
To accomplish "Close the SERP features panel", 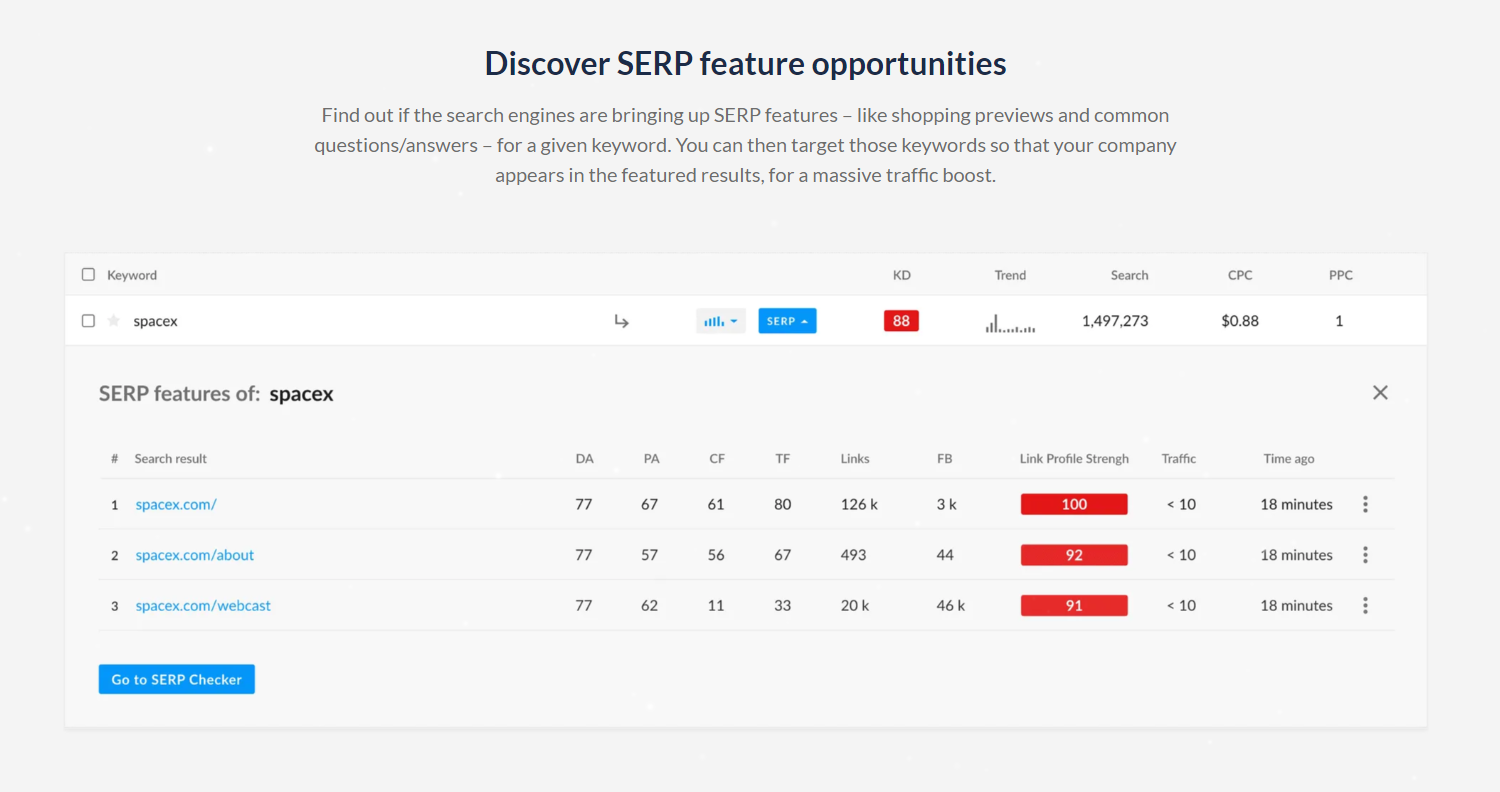I will point(1380,393).
